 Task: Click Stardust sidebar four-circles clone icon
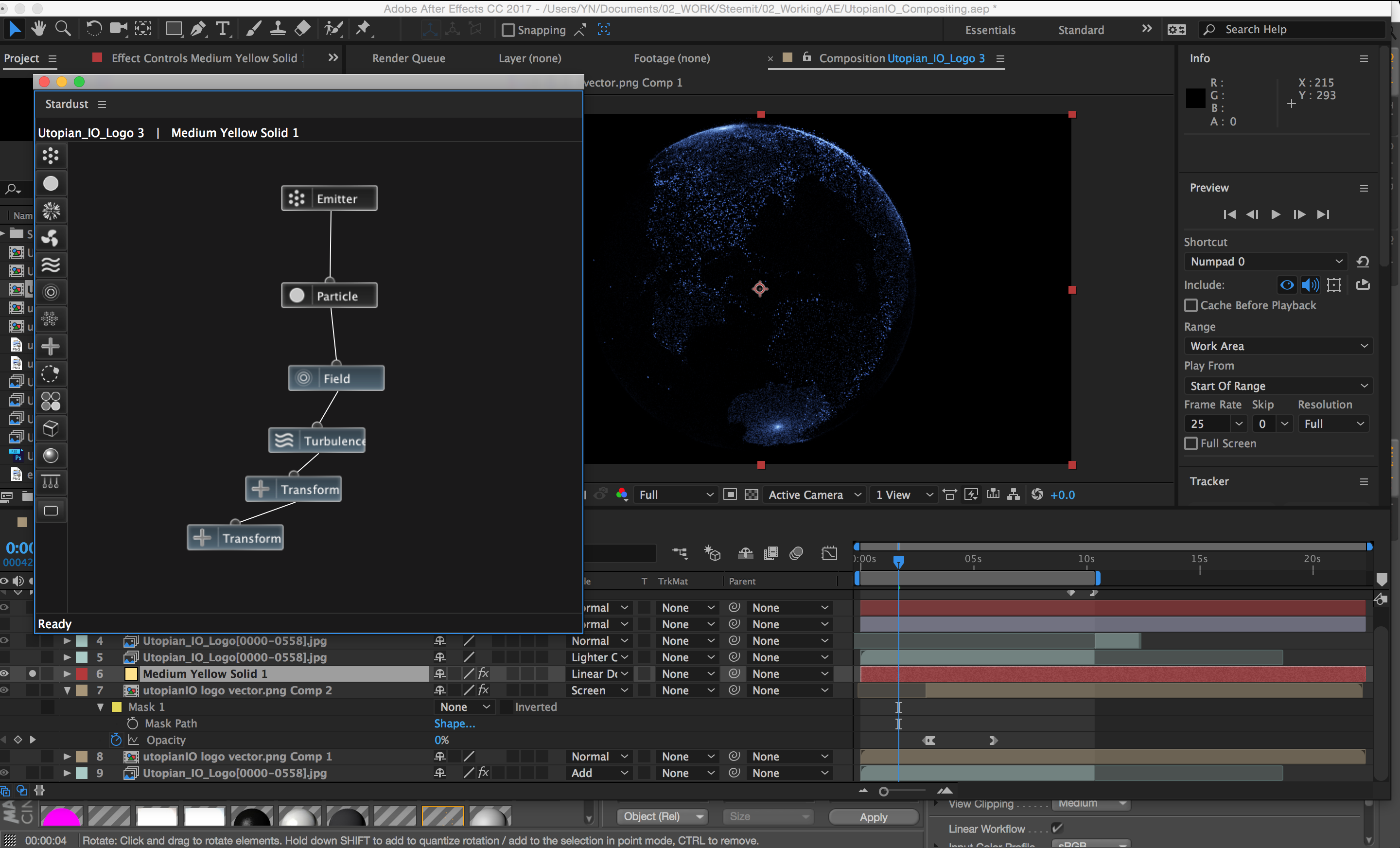coord(51,401)
